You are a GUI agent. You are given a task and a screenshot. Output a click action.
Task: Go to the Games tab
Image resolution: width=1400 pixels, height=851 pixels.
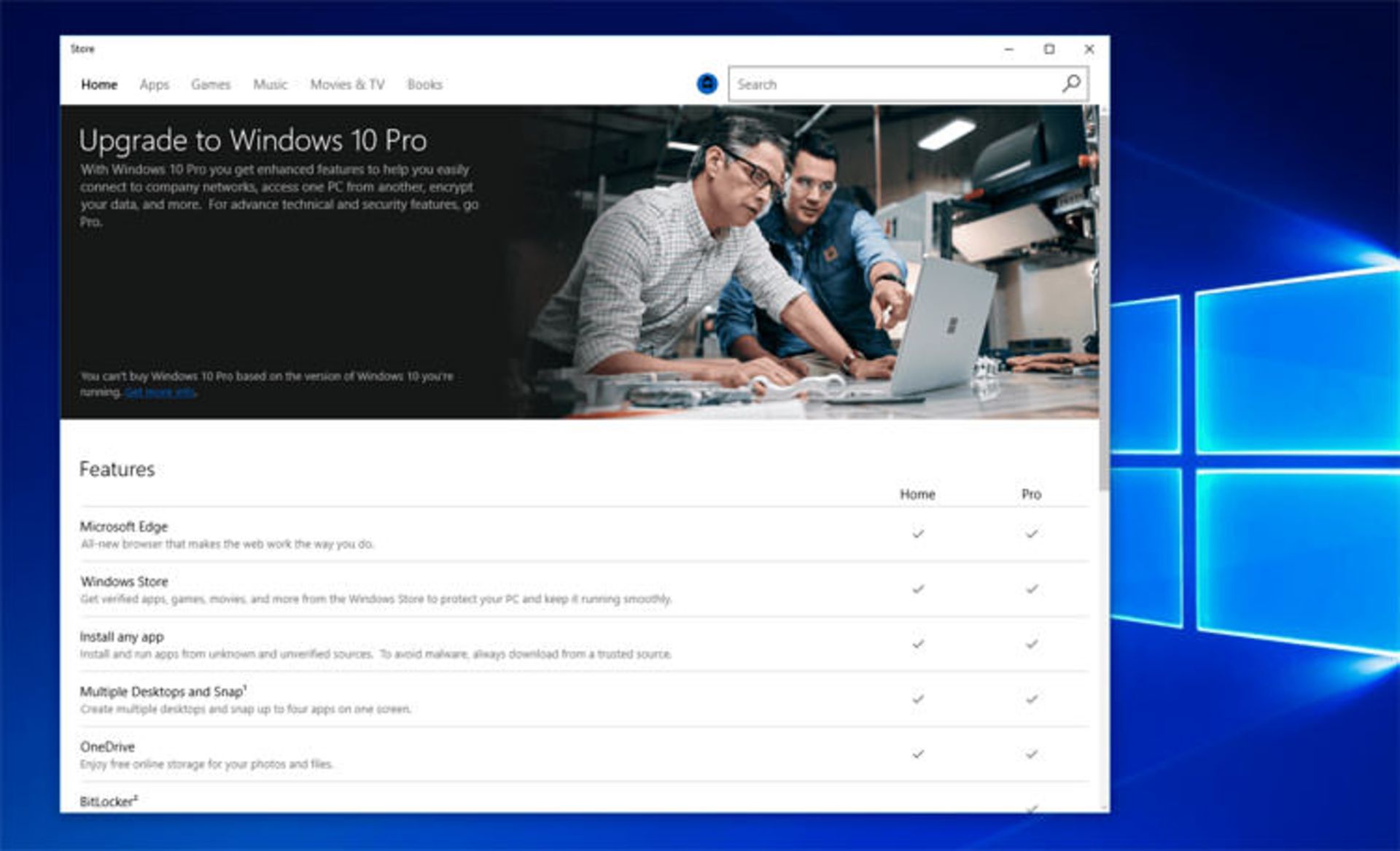point(211,85)
